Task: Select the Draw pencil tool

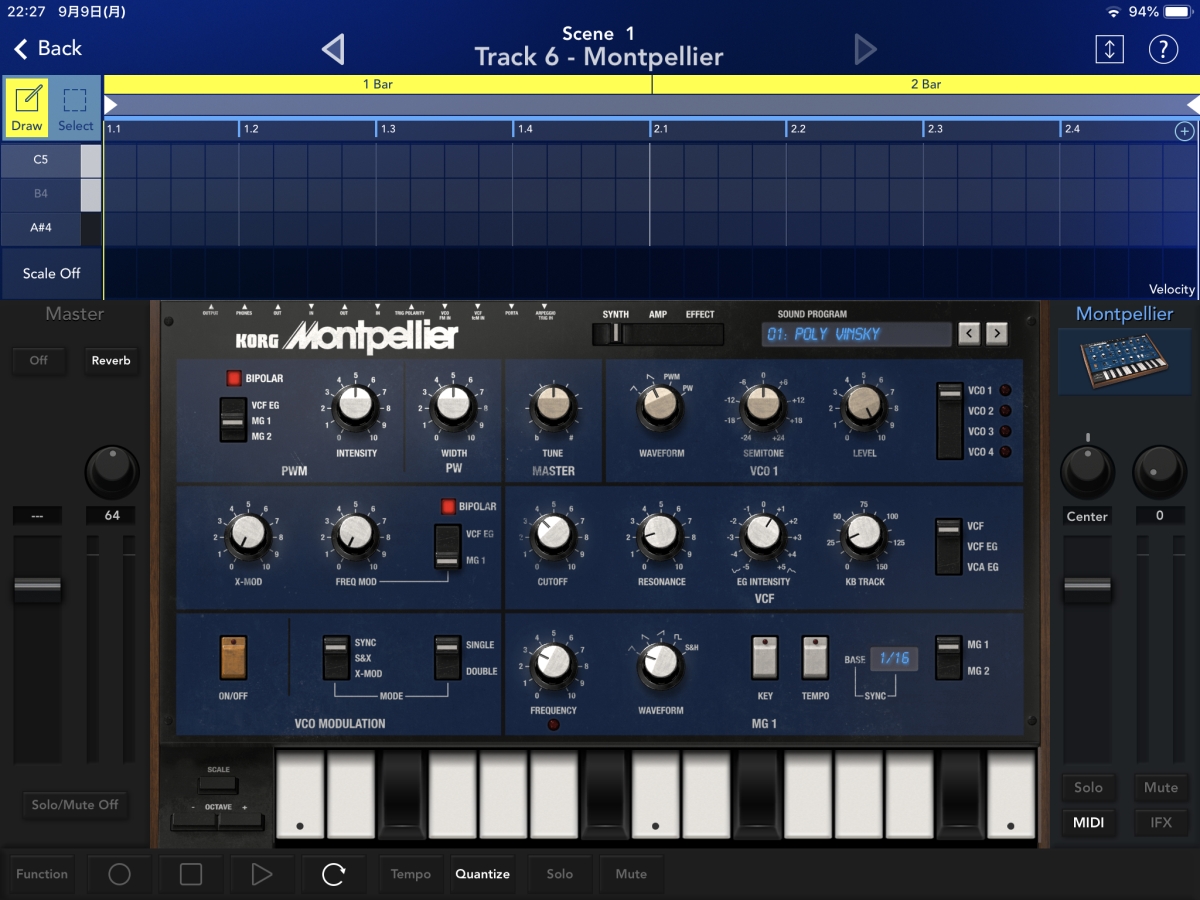Action: [x=27, y=107]
